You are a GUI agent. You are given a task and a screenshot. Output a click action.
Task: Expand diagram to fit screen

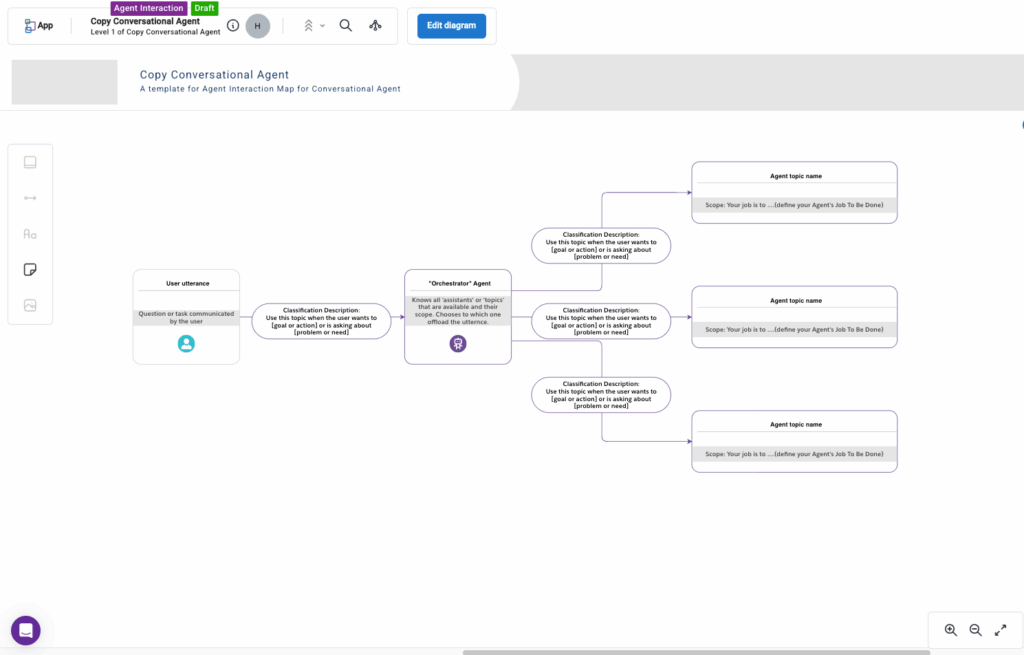click(1000, 630)
